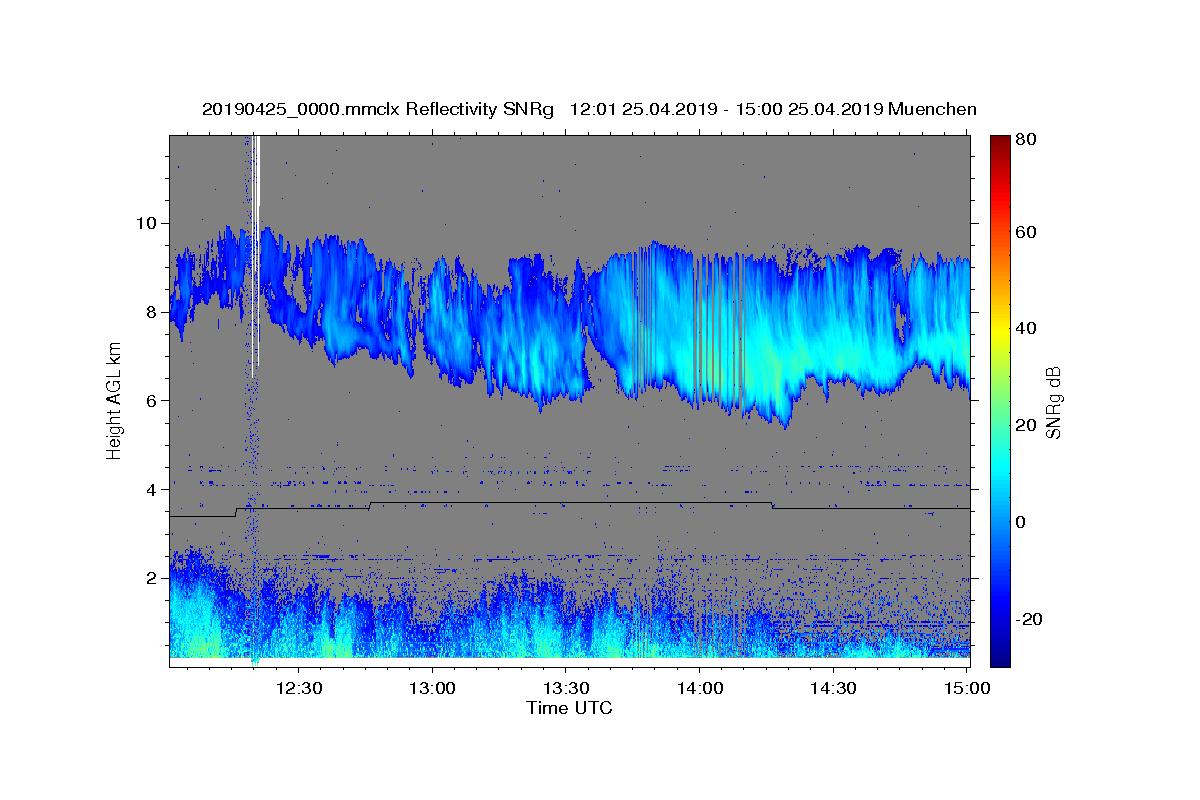Click the 13:00 time tick label
The image size is (1200, 800).
433,688
